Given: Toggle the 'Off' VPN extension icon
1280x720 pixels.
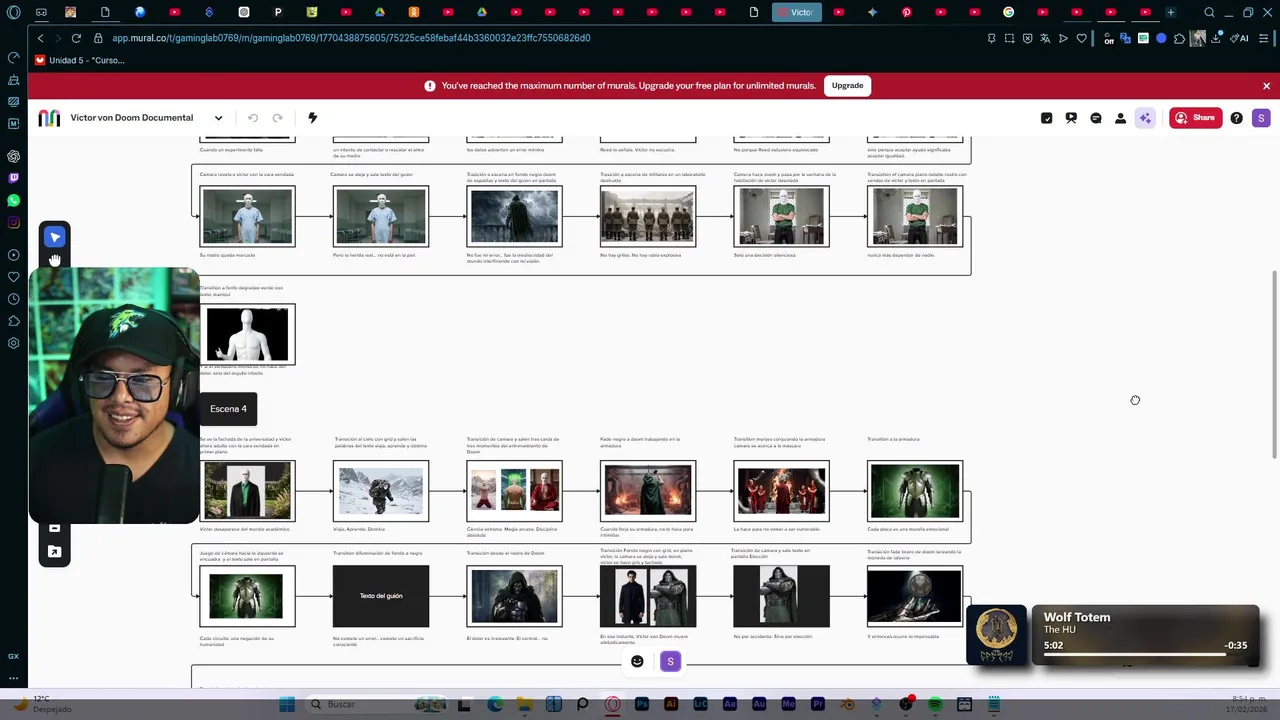Looking at the screenshot, I should pyautogui.click(x=1109, y=38).
